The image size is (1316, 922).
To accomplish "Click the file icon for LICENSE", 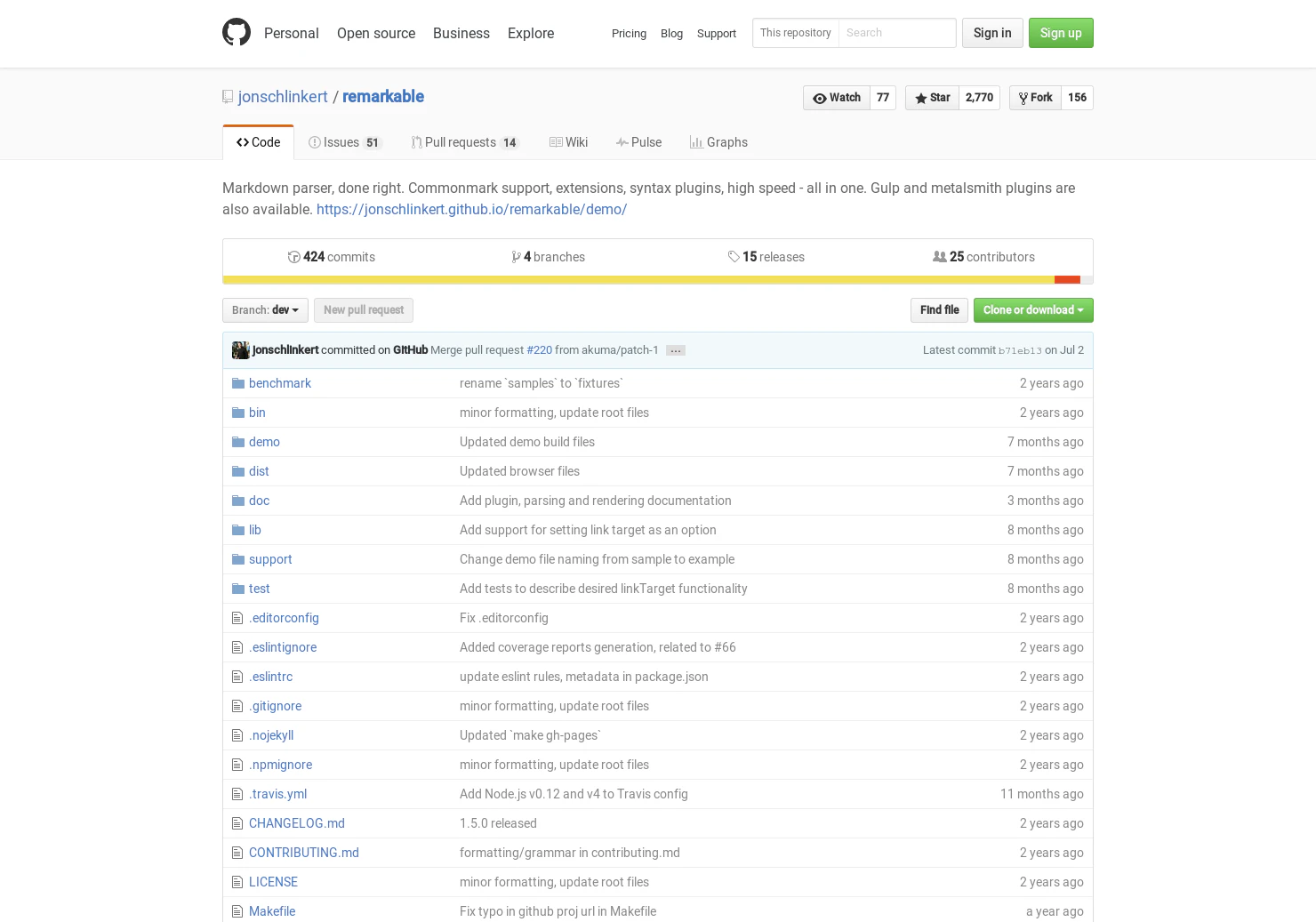I will coord(237,882).
